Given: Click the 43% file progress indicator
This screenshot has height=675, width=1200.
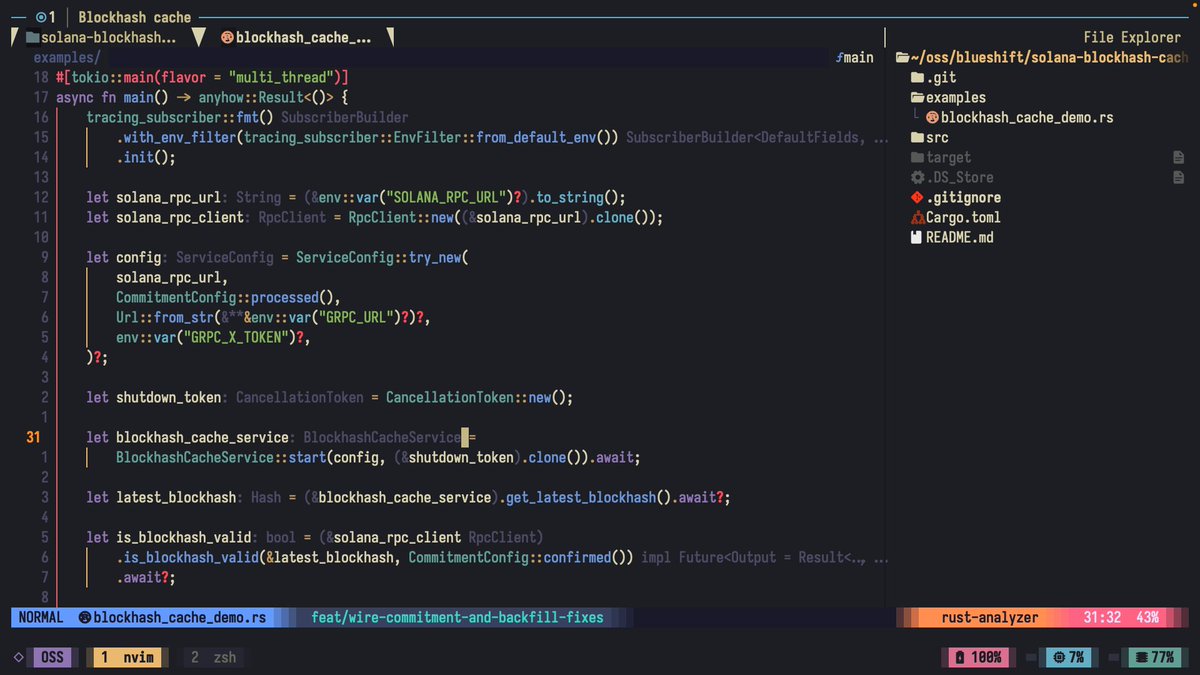Looking at the screenshot, I should tap(1148, 618).
